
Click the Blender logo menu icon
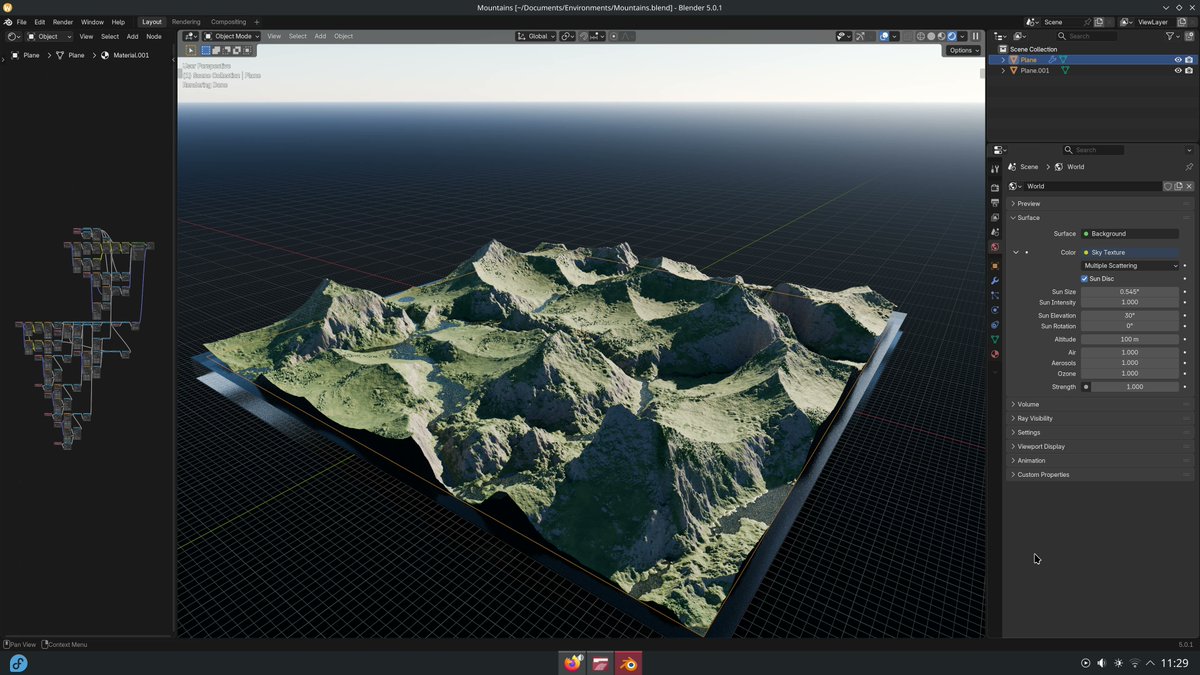tap(8, 22)
